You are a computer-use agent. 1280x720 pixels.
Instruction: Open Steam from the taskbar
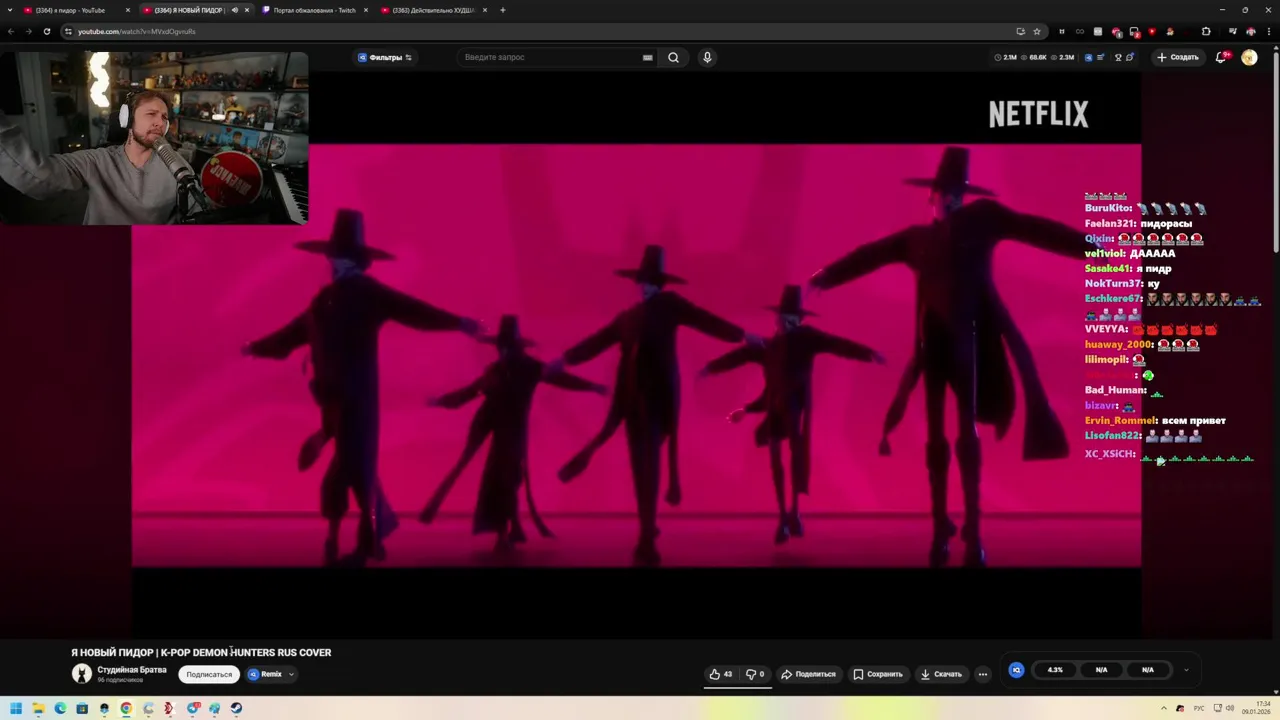(x=236, y=708)
